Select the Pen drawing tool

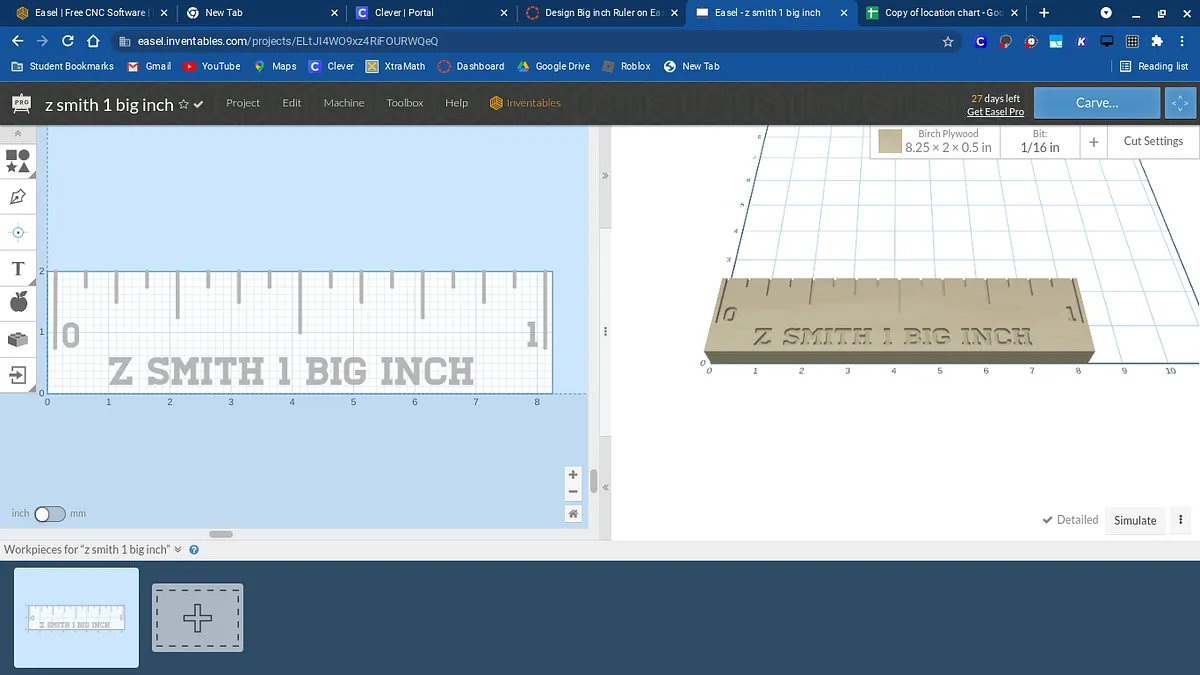point(18,196)
